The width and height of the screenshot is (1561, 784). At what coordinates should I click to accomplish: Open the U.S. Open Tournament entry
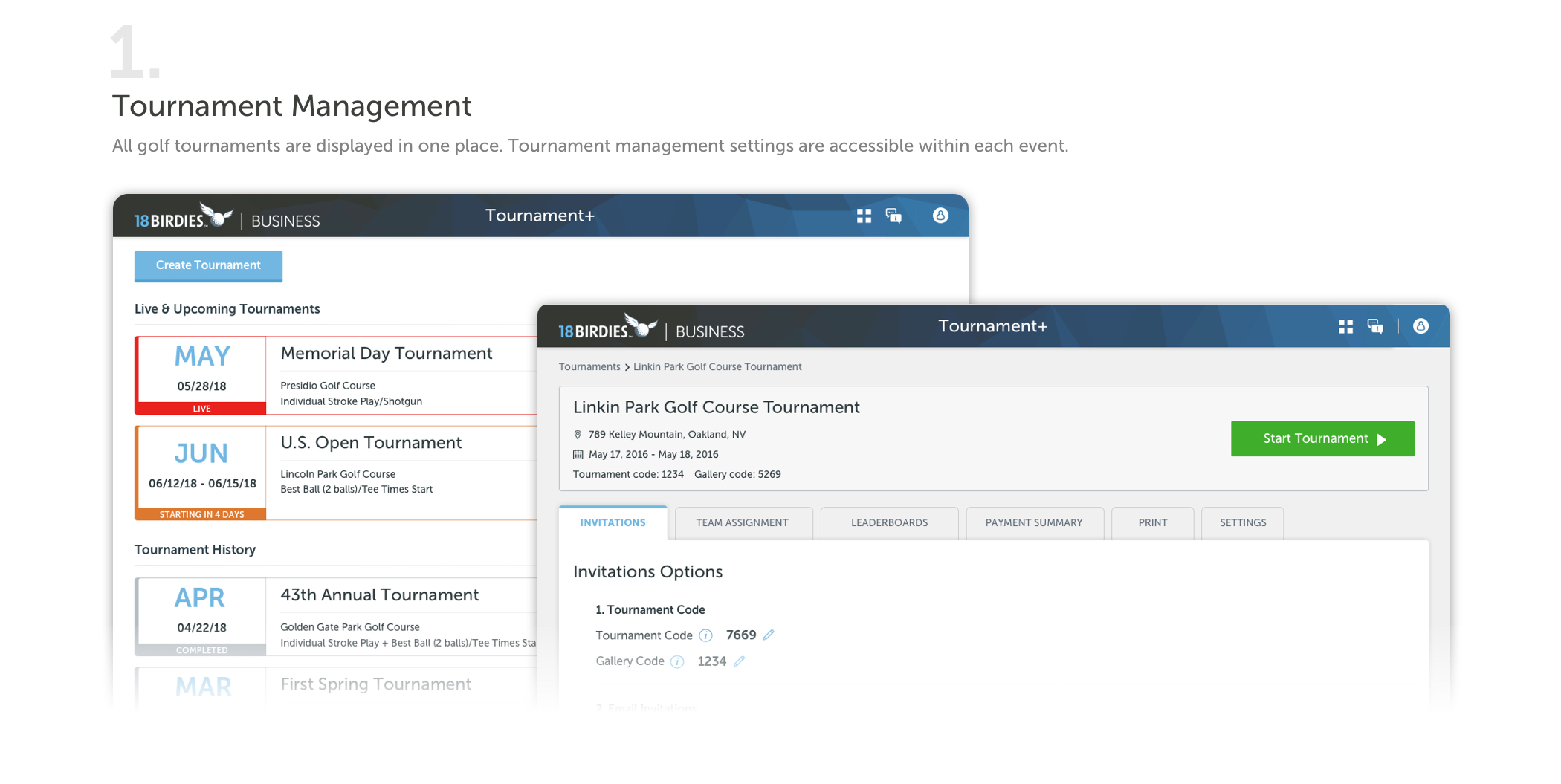click(371, 443)
